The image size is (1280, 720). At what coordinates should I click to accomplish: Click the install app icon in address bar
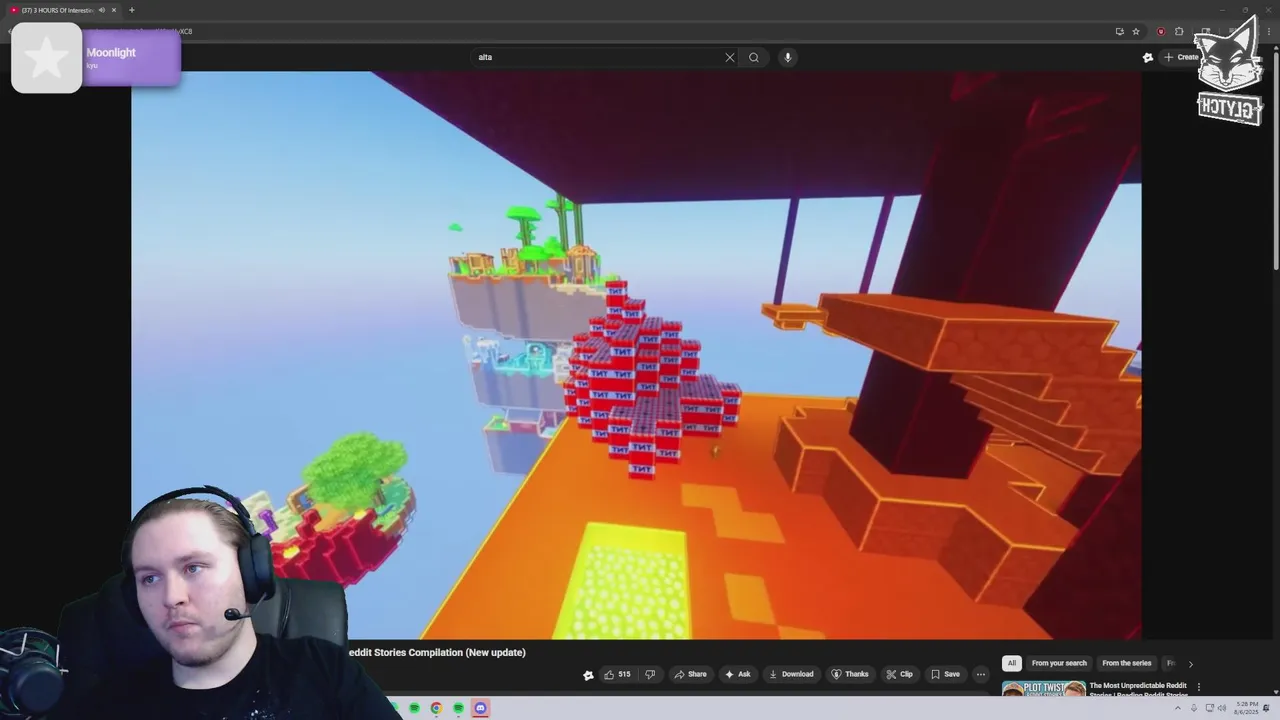click(1119, 31)
